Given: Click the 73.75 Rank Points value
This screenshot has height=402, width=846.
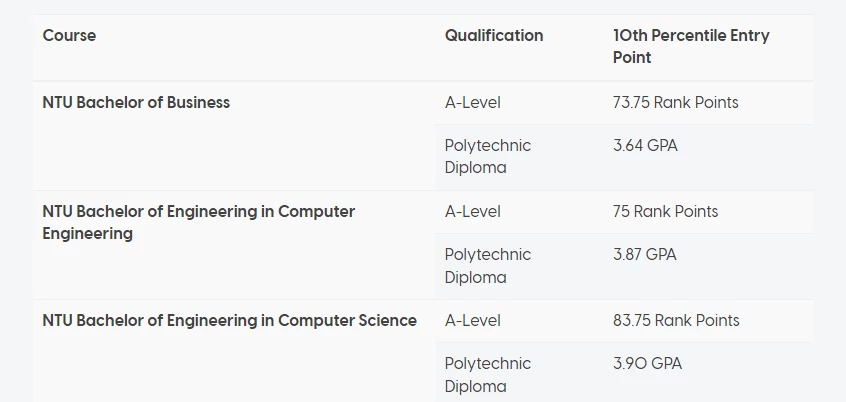Looking at the screenshot, I should pyautogui.click(x=676, y=103).
